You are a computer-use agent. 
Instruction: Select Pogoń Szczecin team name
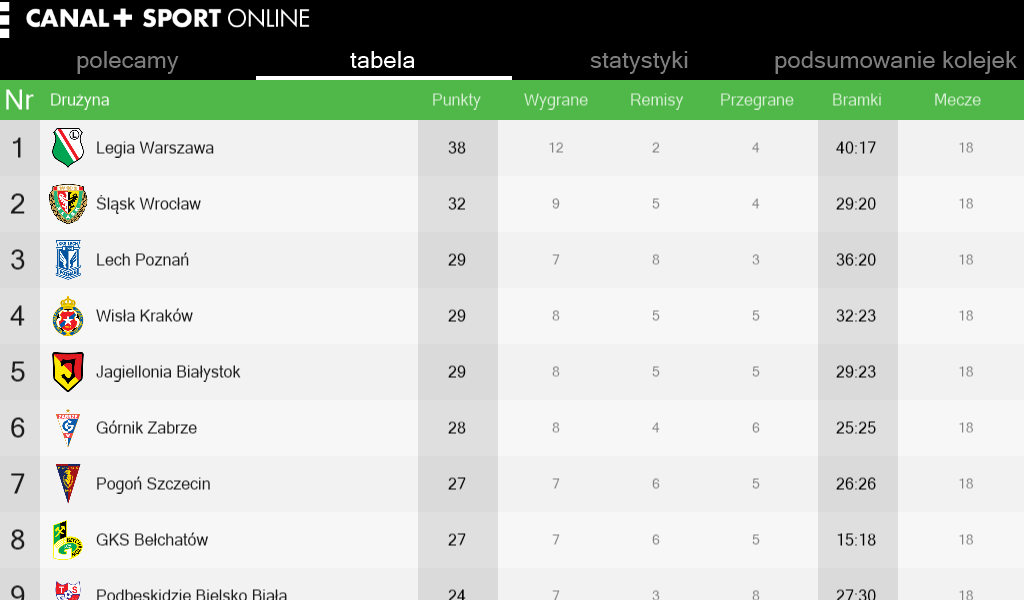point(153,484)
